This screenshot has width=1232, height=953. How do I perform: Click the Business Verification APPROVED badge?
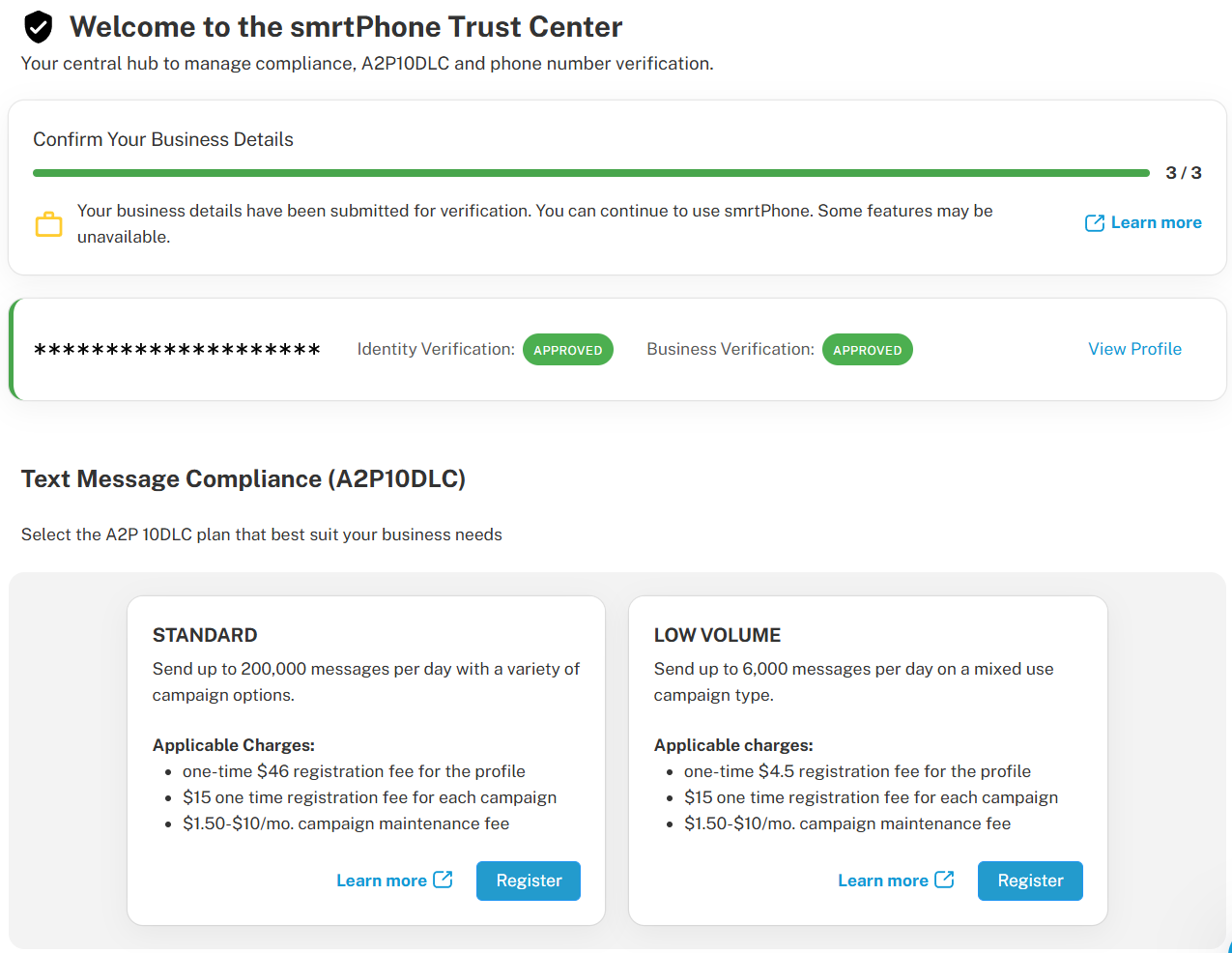click(x=867, y=350)
